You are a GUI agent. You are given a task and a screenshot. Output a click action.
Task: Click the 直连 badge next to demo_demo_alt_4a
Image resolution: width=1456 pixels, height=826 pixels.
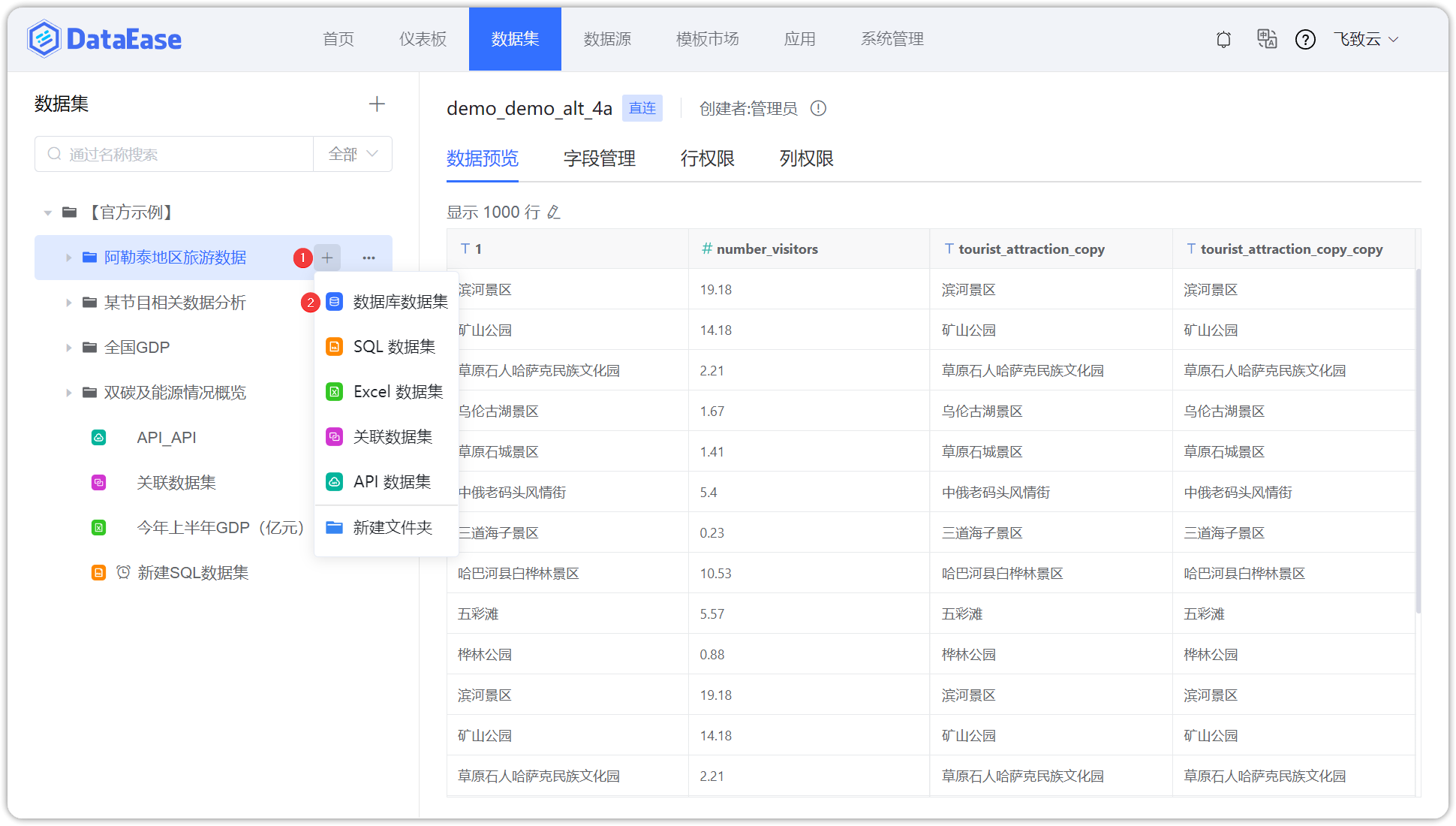[x=642, y=108]
